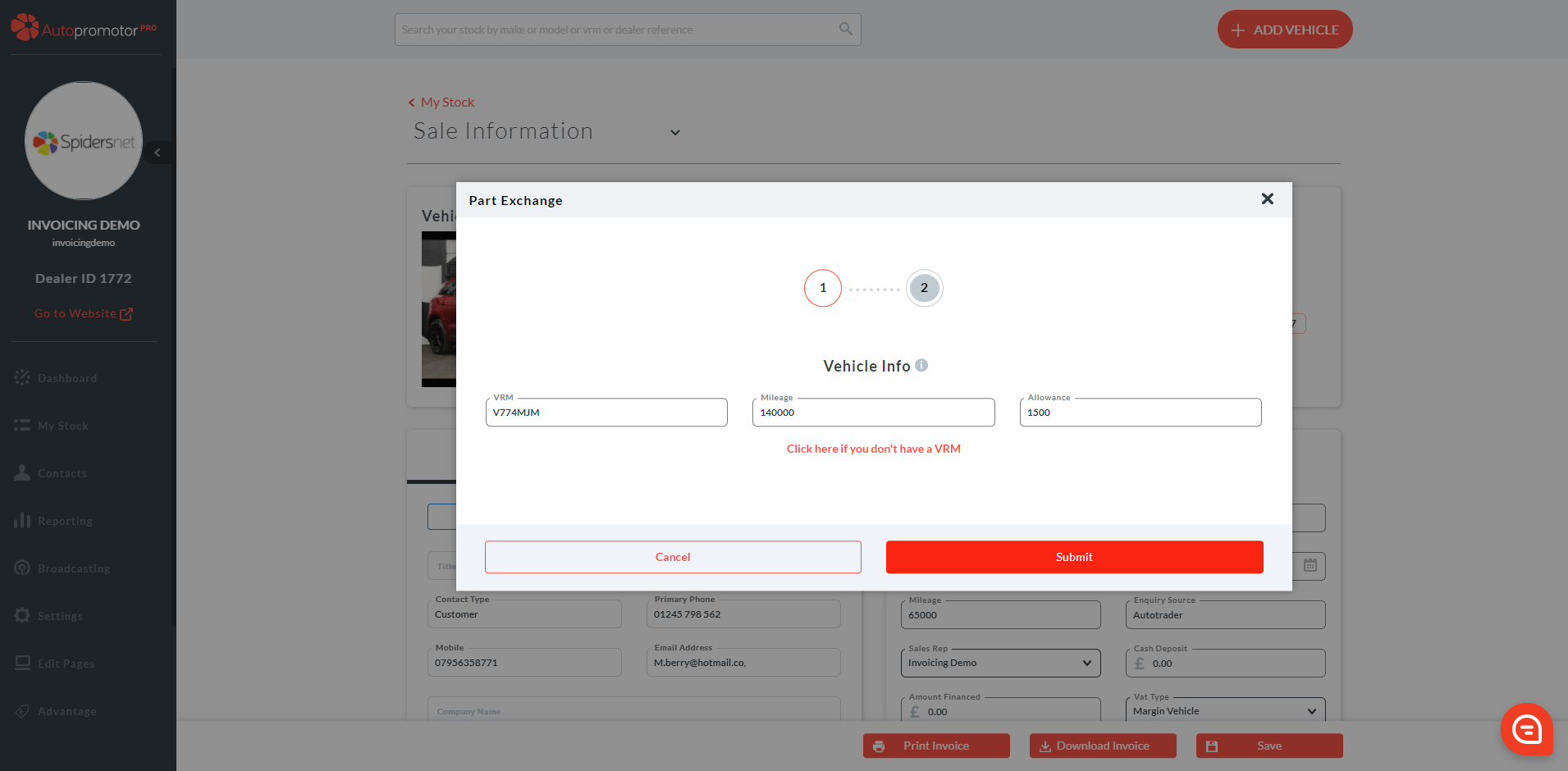Open the Sales Rep dropdown

(x=1000, y=663)
